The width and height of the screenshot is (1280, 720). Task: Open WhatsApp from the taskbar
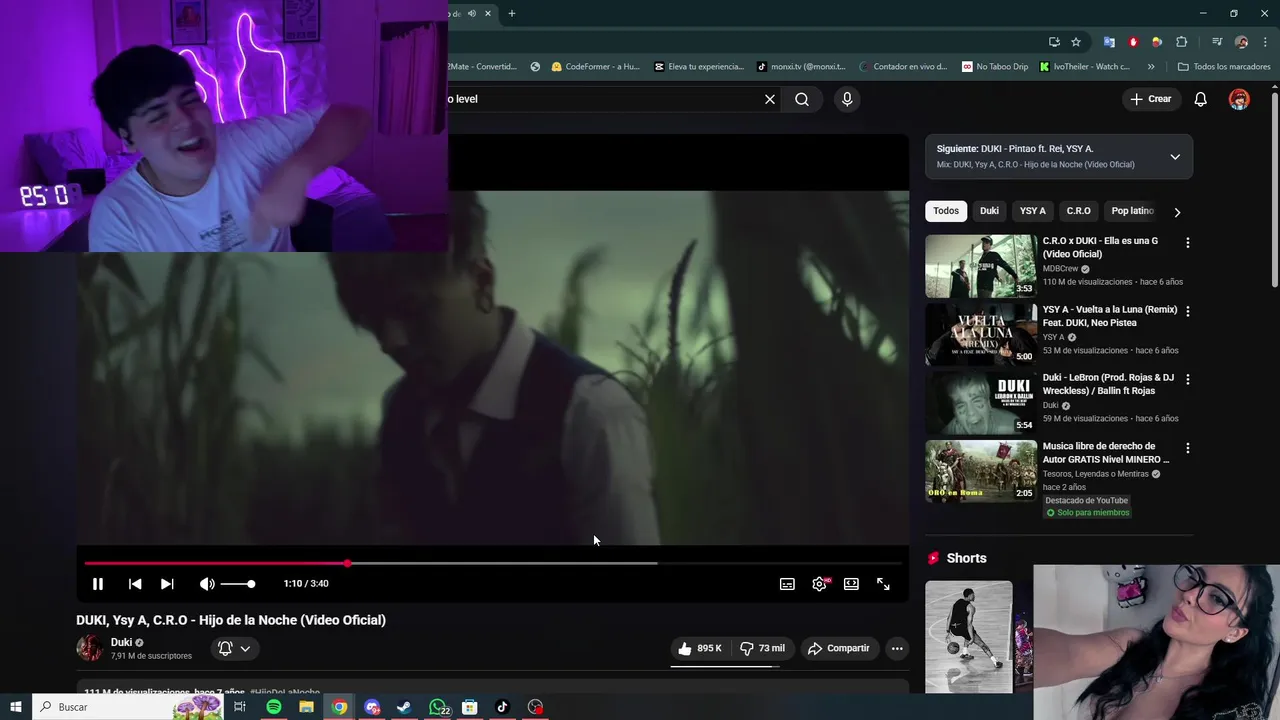(x=438, y=707)
